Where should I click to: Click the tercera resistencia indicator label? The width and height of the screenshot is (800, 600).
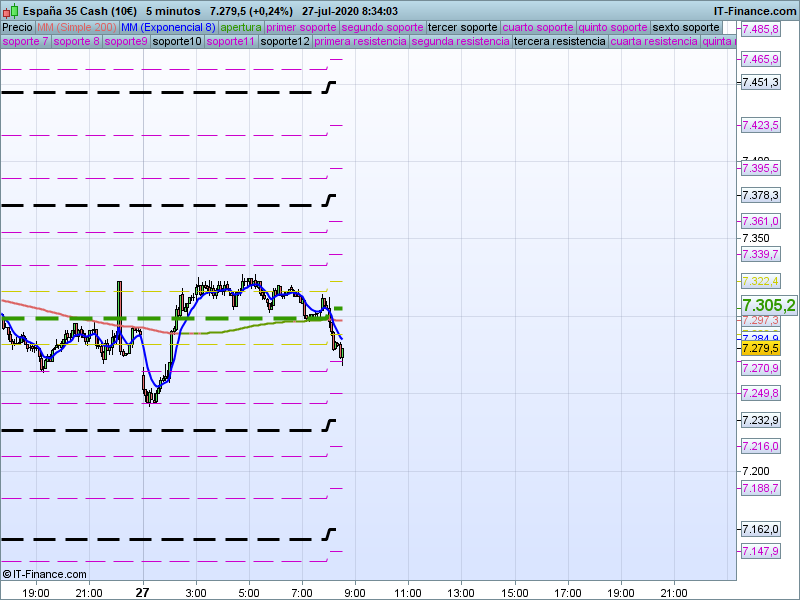(x=559, y=42)
